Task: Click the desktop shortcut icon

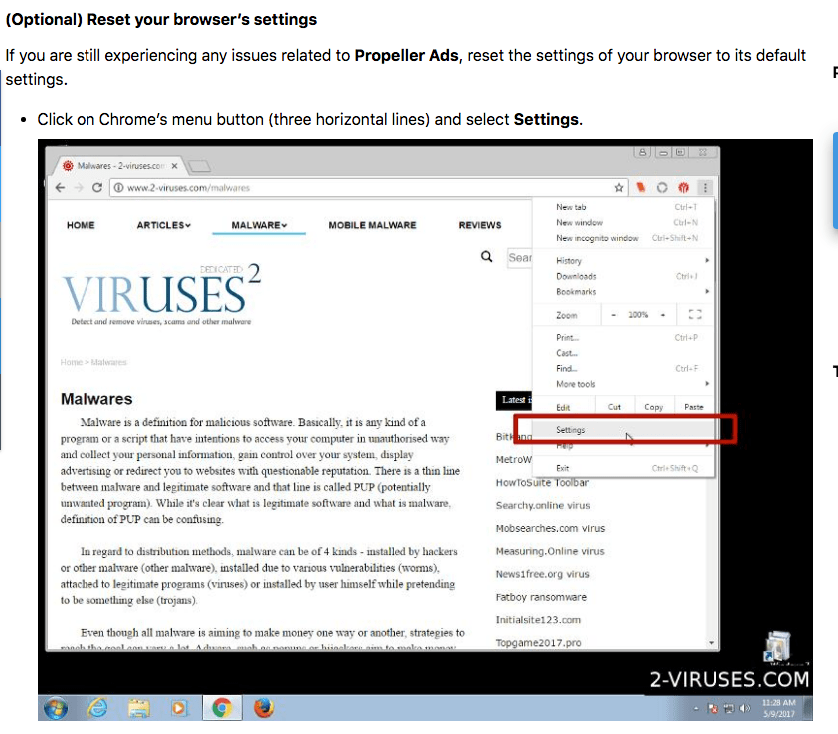Action: (777, 647)
